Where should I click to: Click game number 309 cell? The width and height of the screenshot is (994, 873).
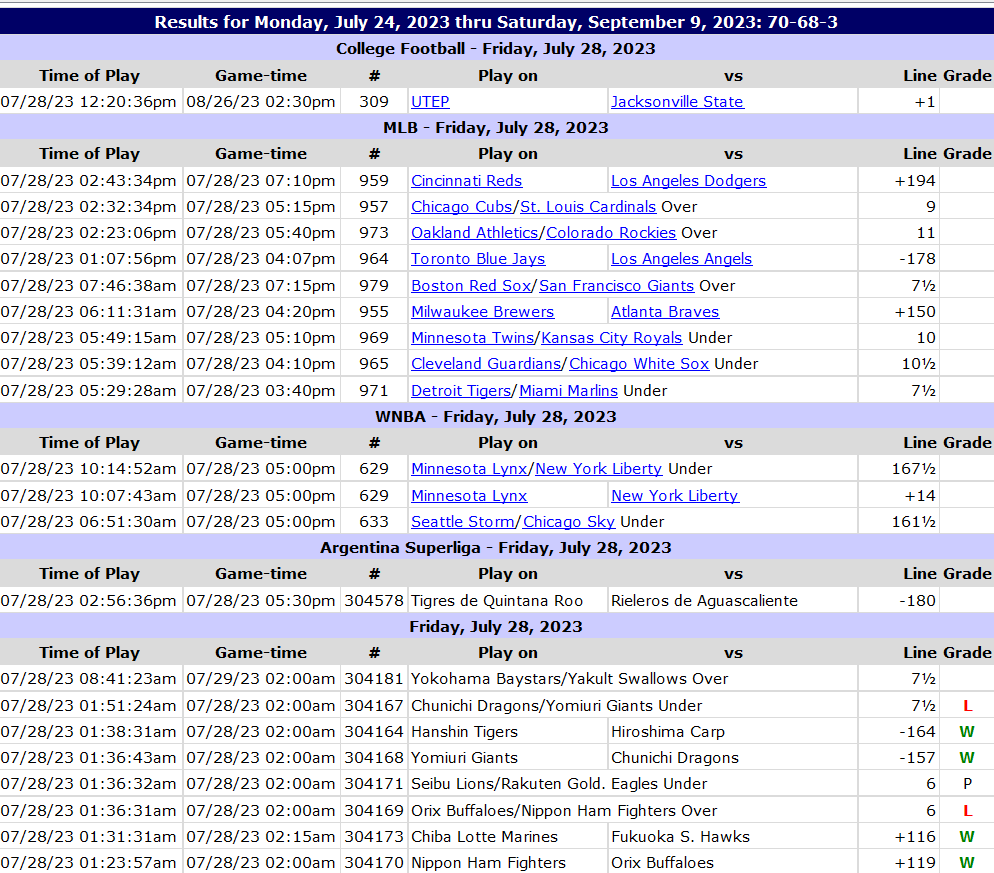tap(374, 101)
